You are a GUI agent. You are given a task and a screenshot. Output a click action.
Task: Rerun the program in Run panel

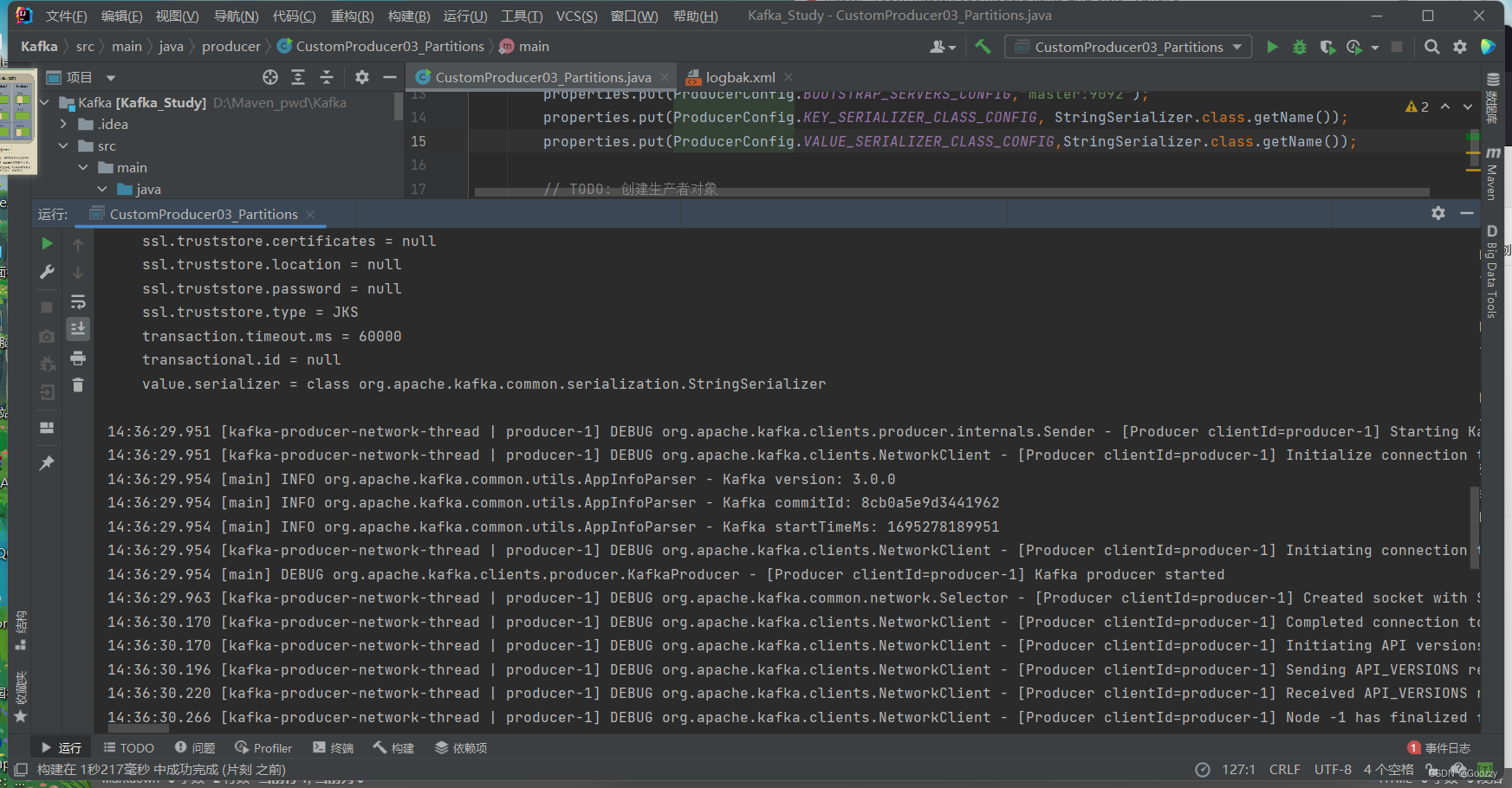pos(47,244)
